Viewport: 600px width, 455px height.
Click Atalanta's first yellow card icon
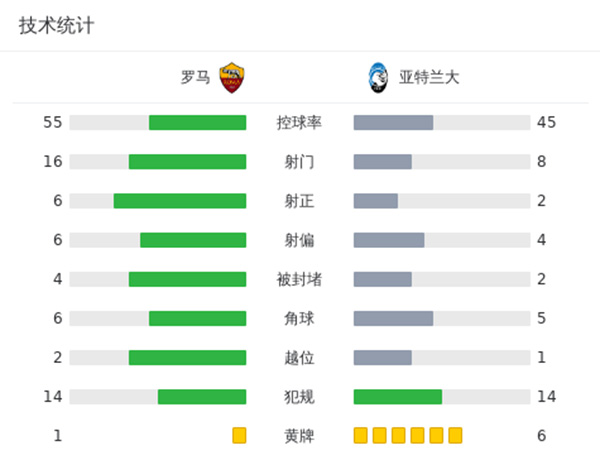pyautogui.click(x=360, y=435)
